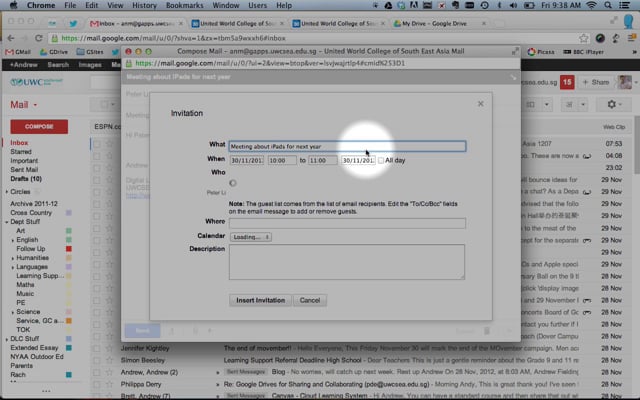Click the Extended Essay color swatch
Viewport: 640px width, 400px height.
pyautogui.click(x=69, y=348)
